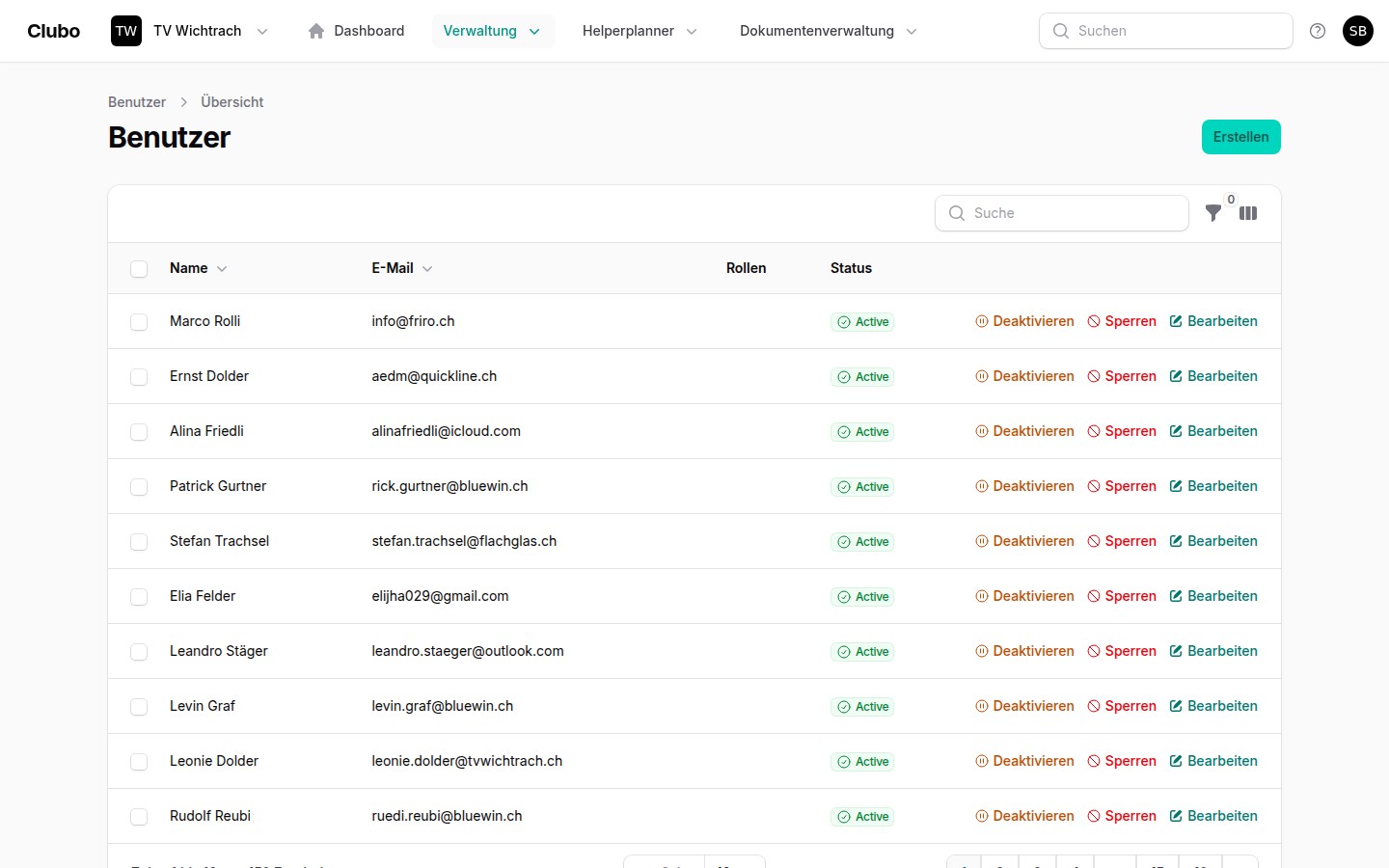Open the table filter funnel icon
1389x868 pixels.
pos(1213,213)
